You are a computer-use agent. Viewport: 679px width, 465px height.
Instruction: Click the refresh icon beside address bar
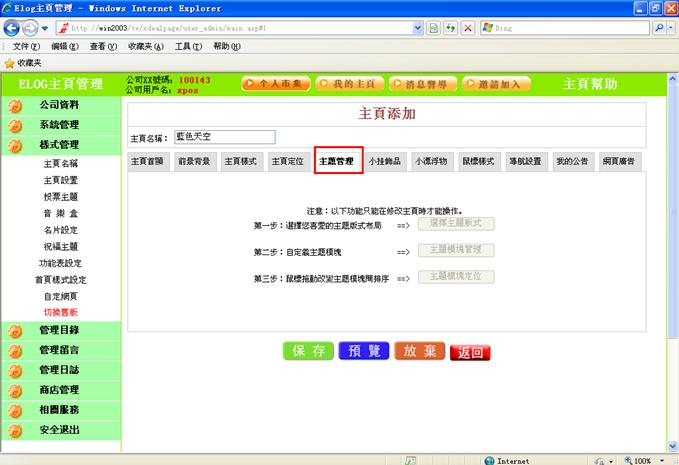coord(450,28)
